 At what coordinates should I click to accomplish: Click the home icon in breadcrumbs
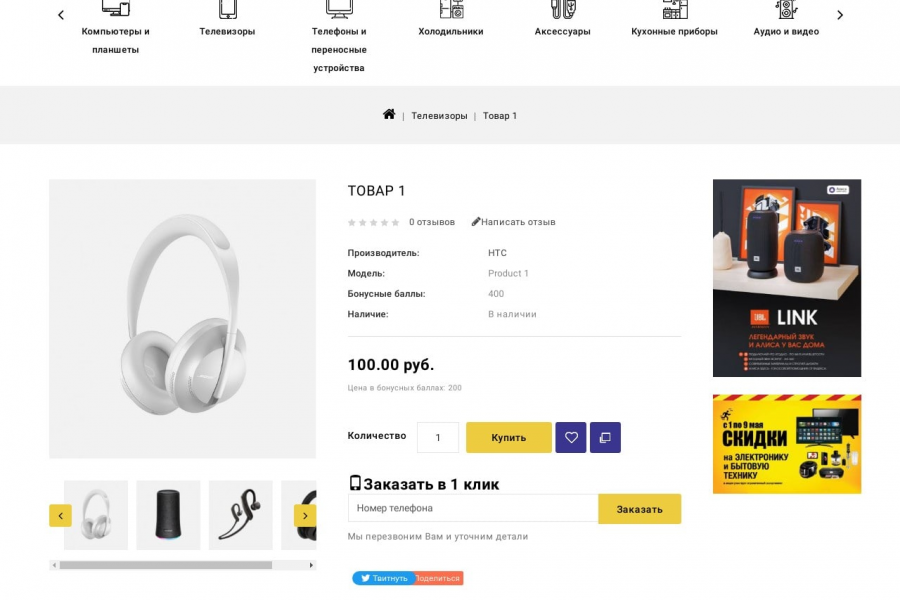[389, 115]
